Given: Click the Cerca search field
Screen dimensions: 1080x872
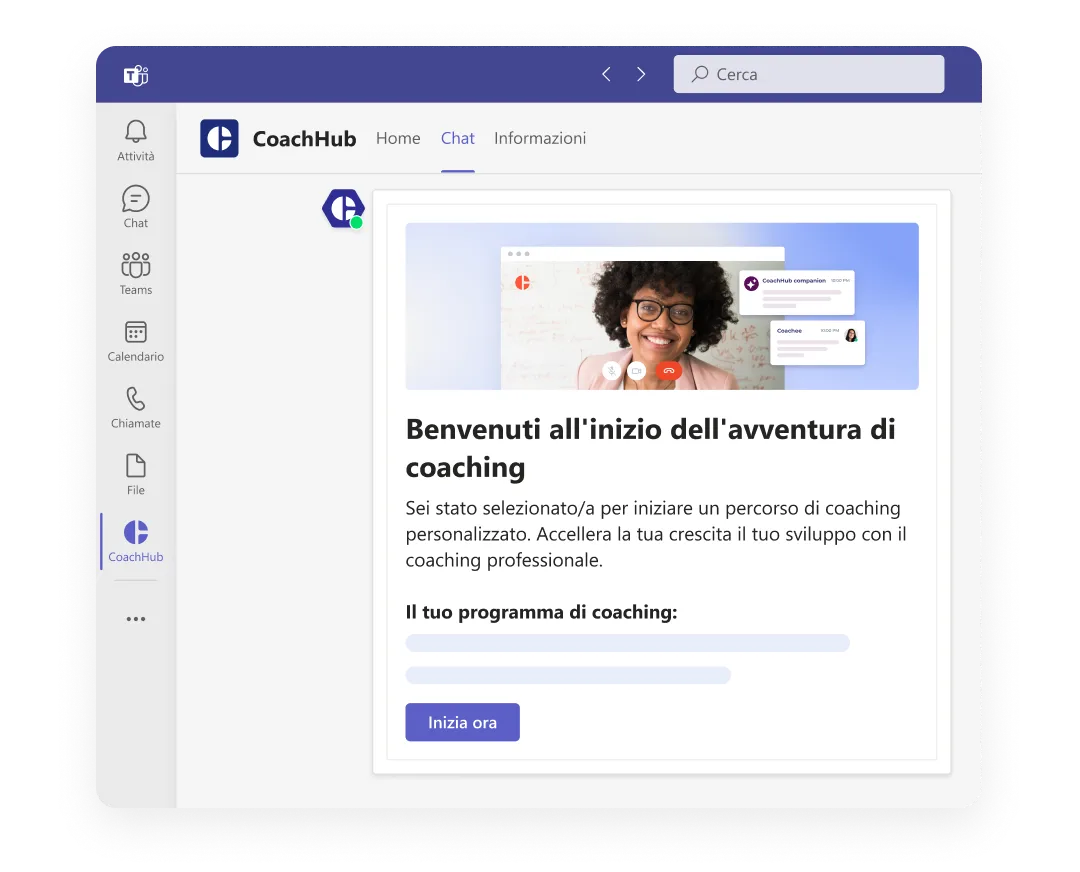Looking at the screenshot, I should pyautogui.click(x=809, y=74).
